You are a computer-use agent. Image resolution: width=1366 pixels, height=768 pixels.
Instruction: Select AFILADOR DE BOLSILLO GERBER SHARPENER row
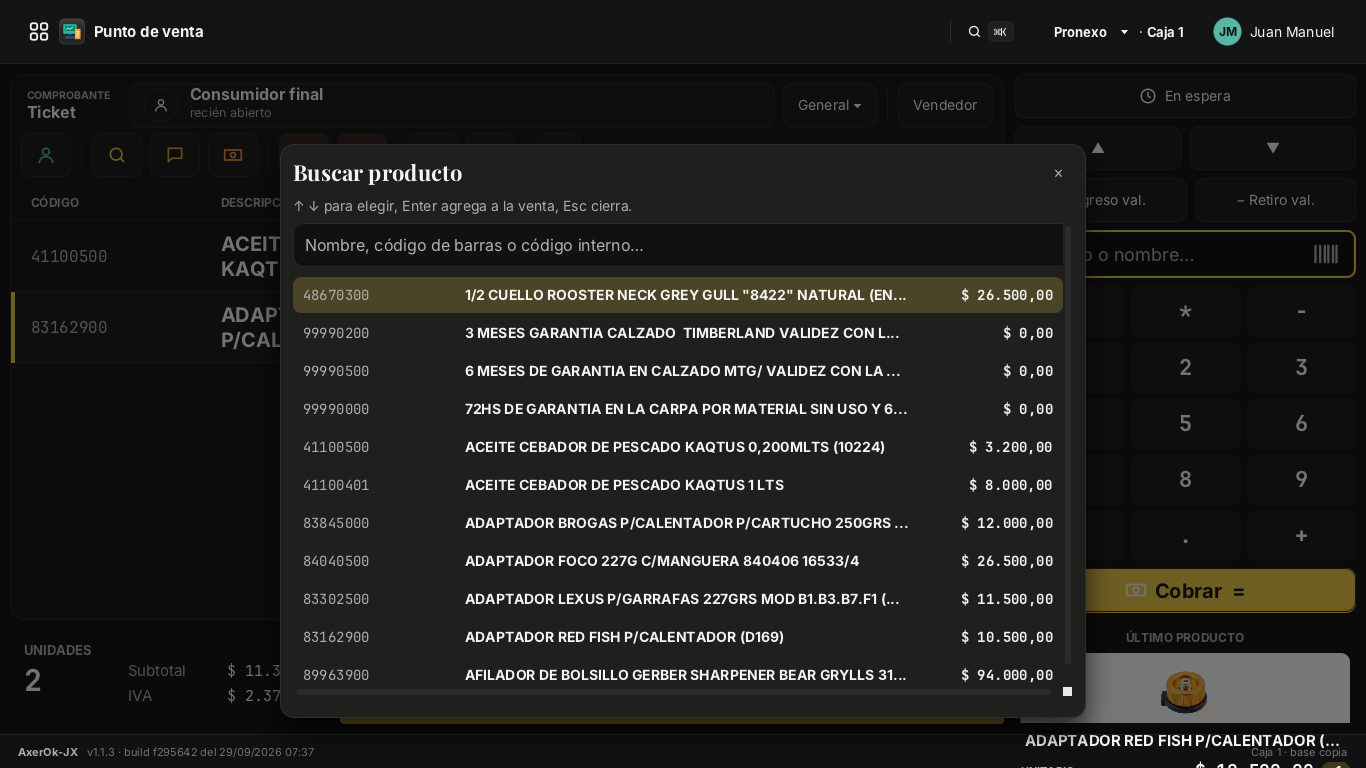[x=678, y=675]
